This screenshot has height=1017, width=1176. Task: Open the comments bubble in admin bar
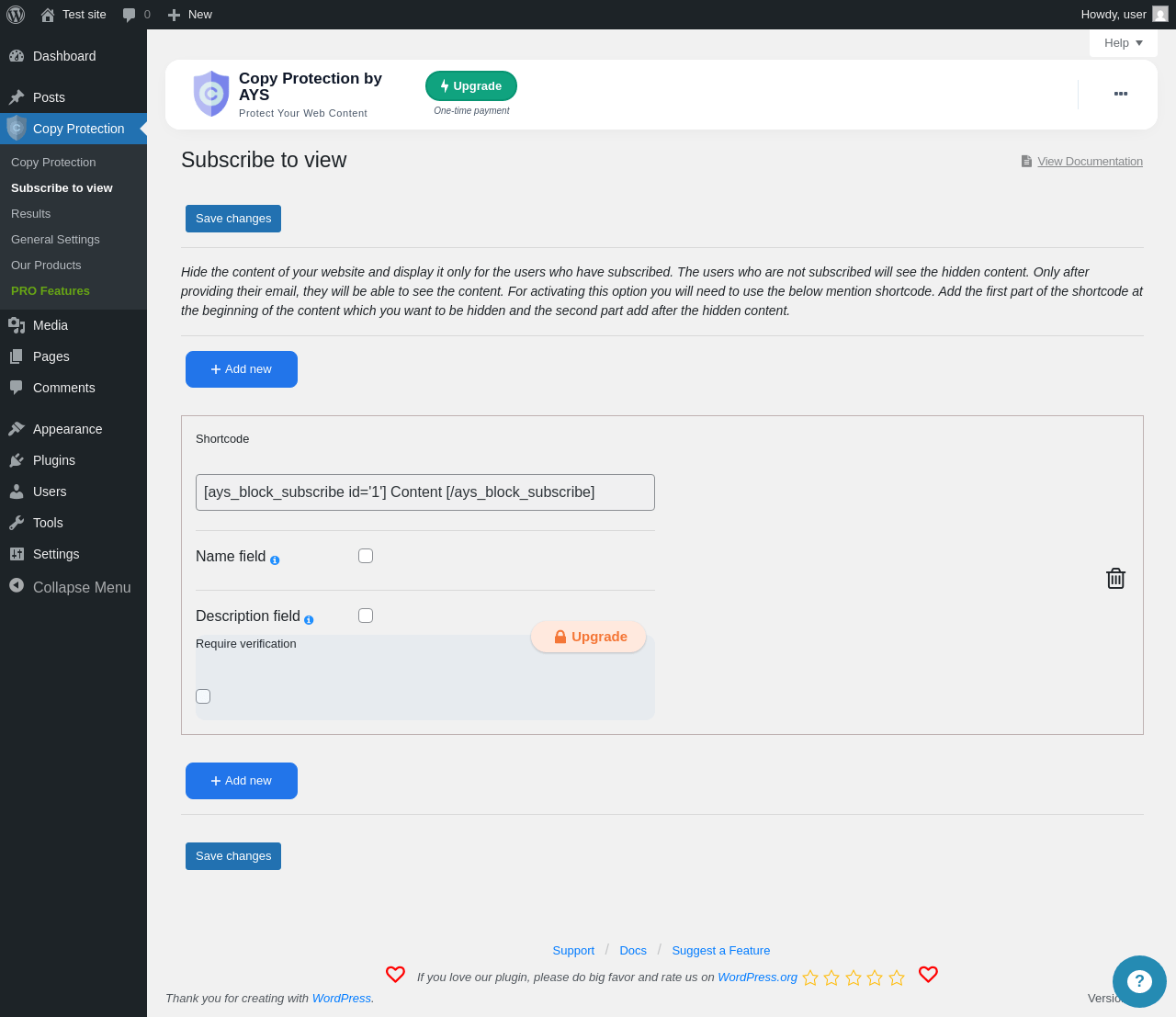(137, 15)
